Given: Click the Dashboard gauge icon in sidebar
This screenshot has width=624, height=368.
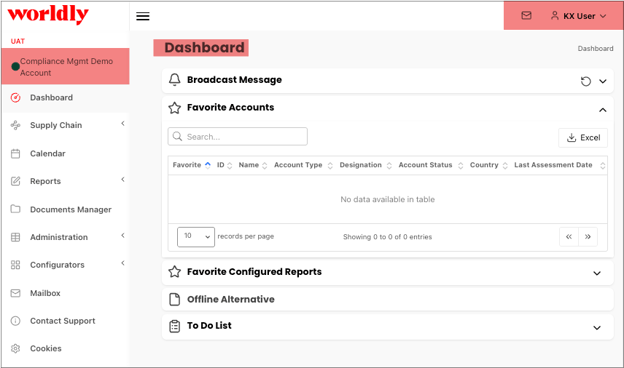Looking at the screenshot, I should 16,97.
